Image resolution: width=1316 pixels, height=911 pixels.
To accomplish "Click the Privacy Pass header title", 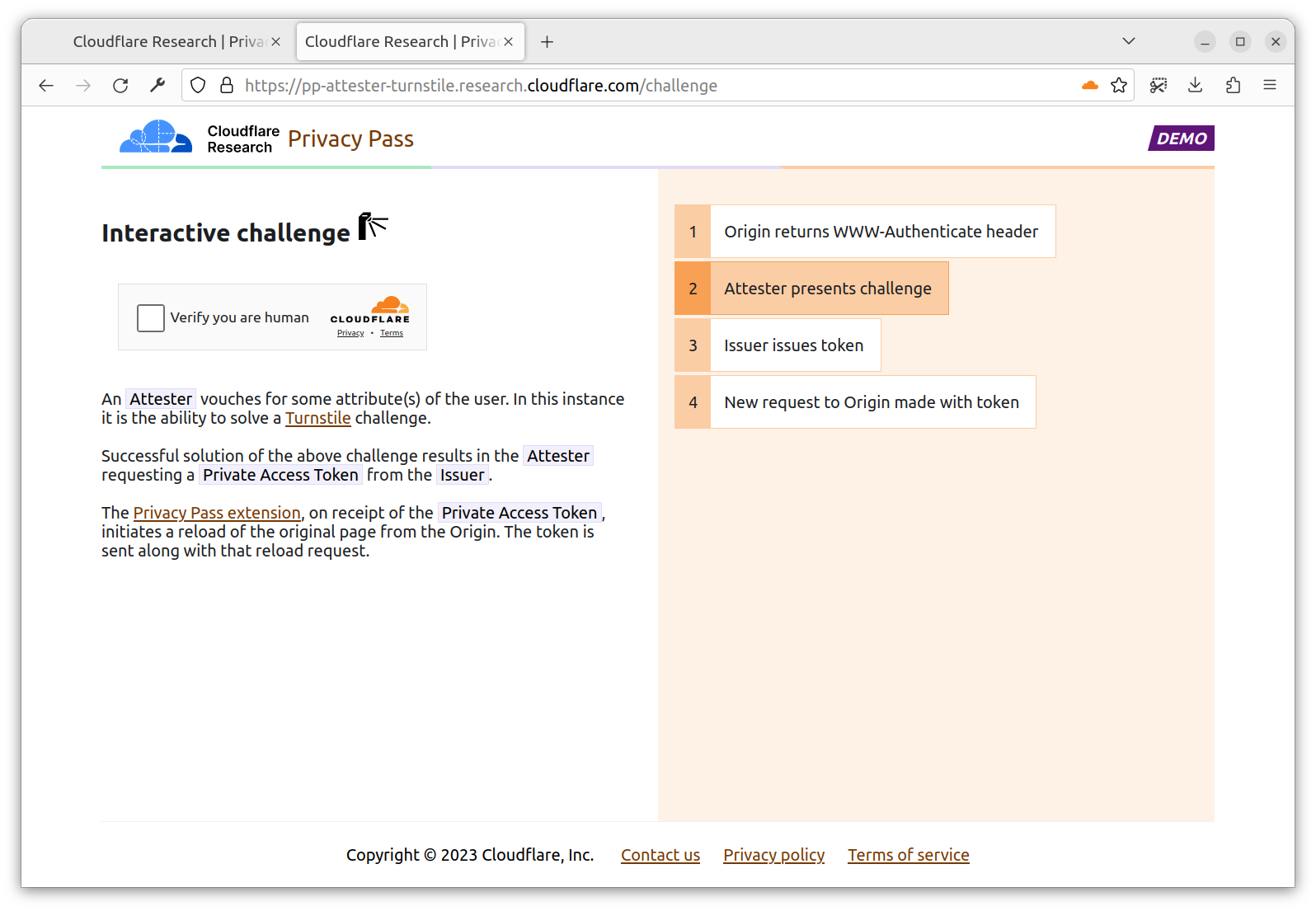I will [x=350, y=139].
